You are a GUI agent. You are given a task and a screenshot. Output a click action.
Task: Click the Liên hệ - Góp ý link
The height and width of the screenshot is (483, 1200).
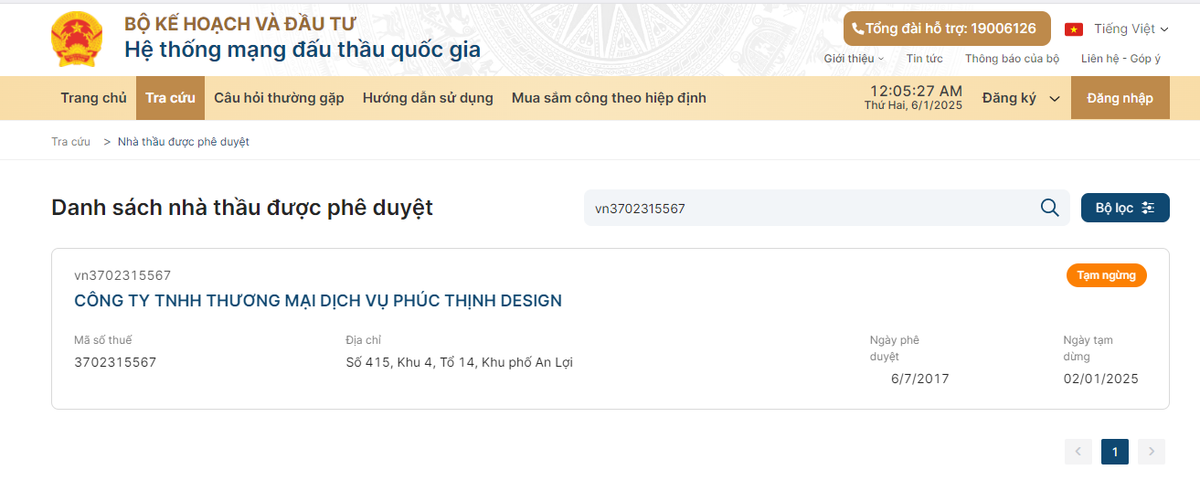[x=1121, y=59]
